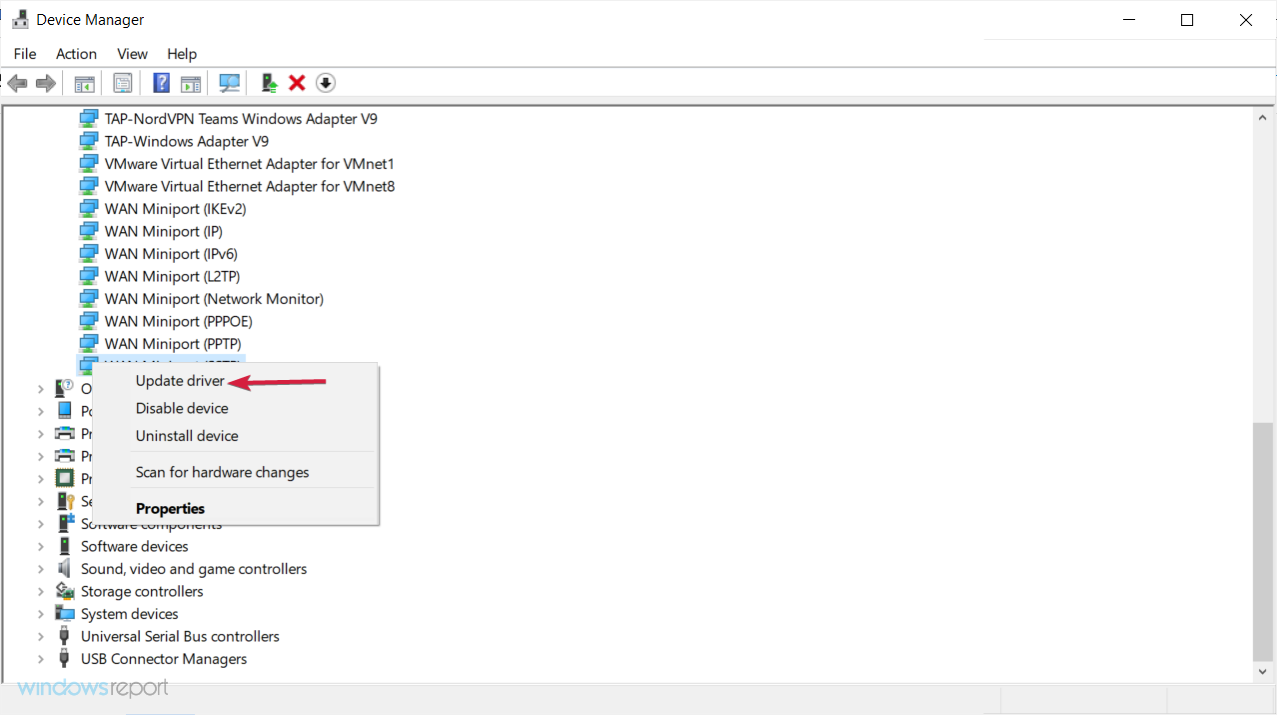Select the WAN Miniport (IKEv2) icon
1278x715 pixels.
pyautogui.click(x=89, y=209)
